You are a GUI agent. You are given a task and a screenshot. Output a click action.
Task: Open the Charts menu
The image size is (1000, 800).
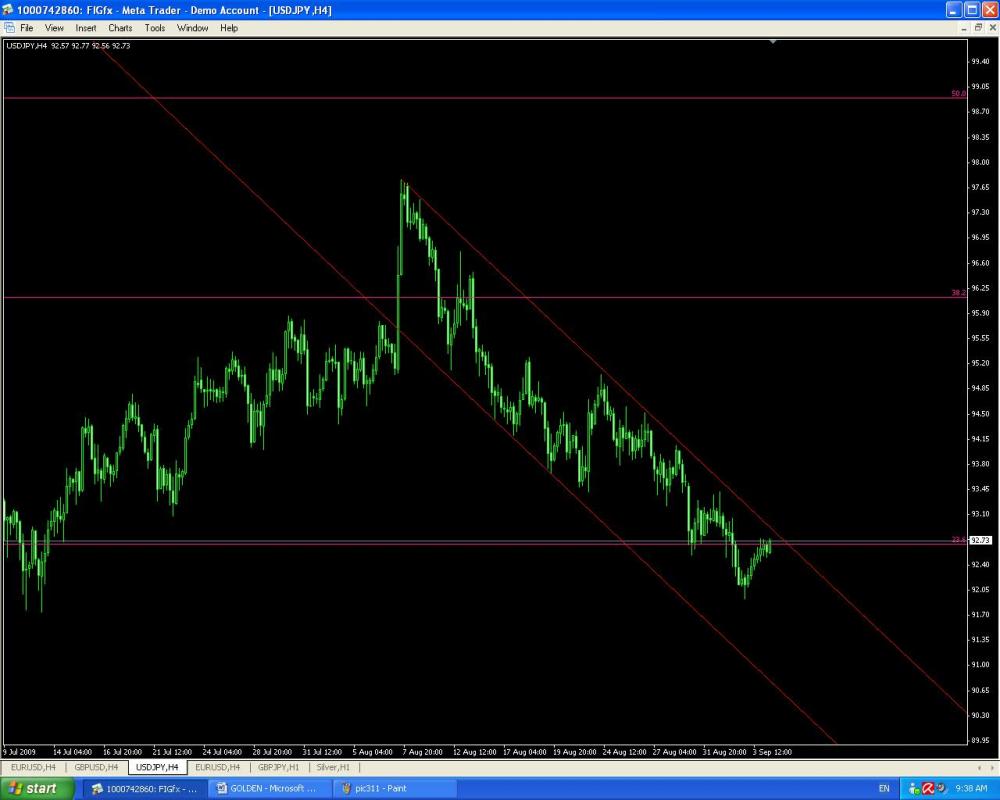coord(120,28)
